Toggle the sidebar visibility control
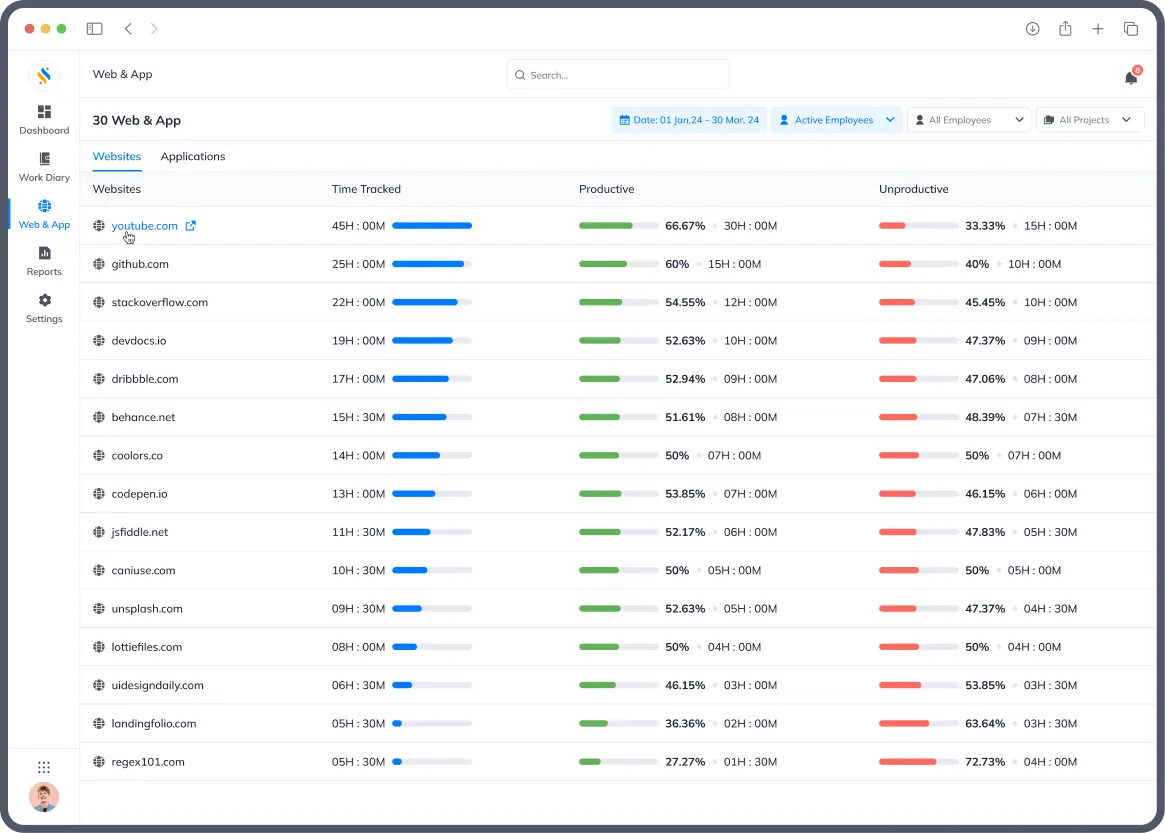This screenshot has width=1165, height=833. 95,29
